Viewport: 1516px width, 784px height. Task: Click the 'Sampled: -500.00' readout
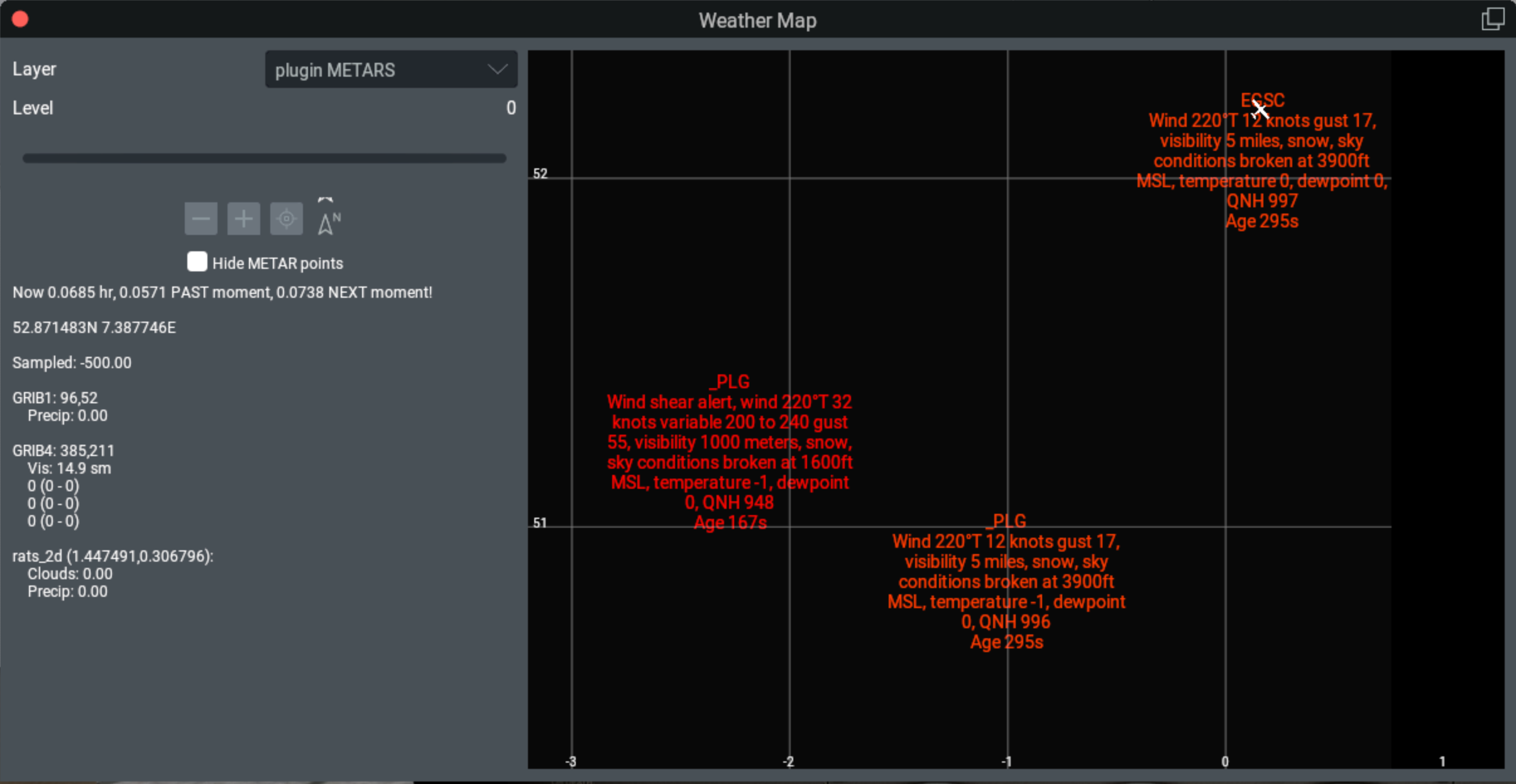coord(72,362)
